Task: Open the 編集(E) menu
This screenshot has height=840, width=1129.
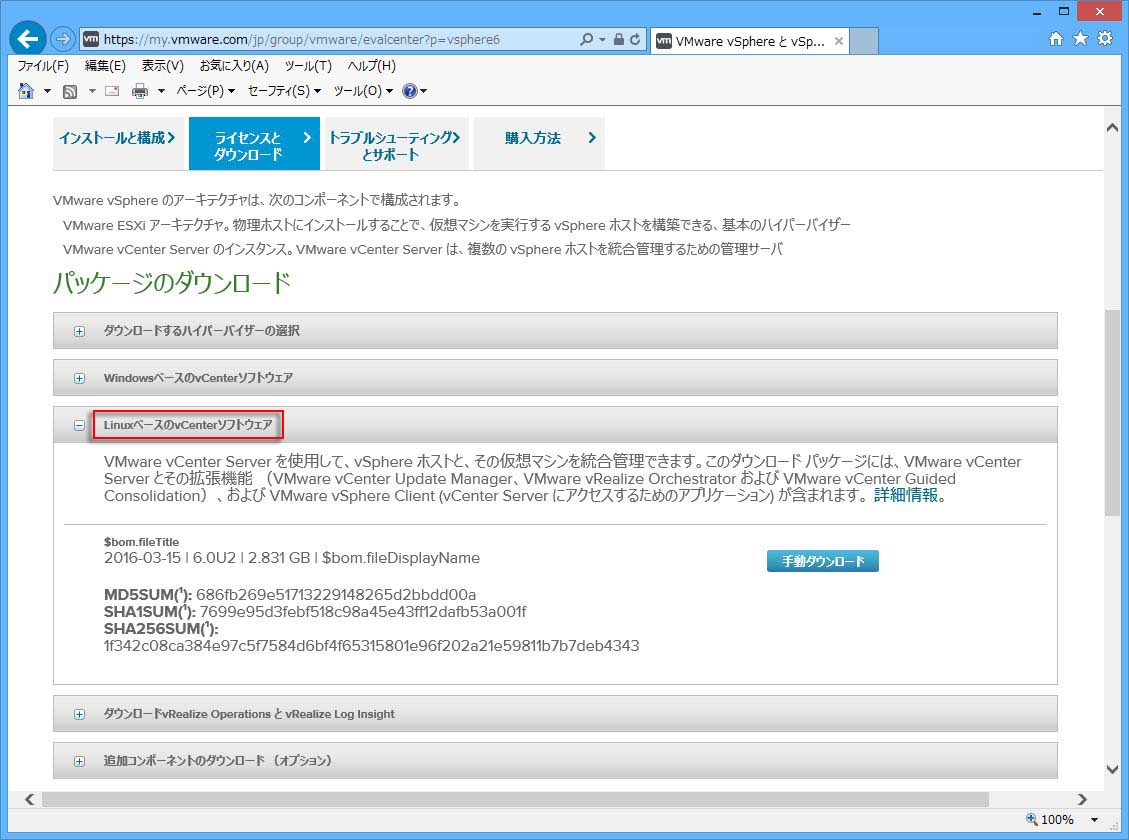Action: pyautogui.click(x=105, y=66)
